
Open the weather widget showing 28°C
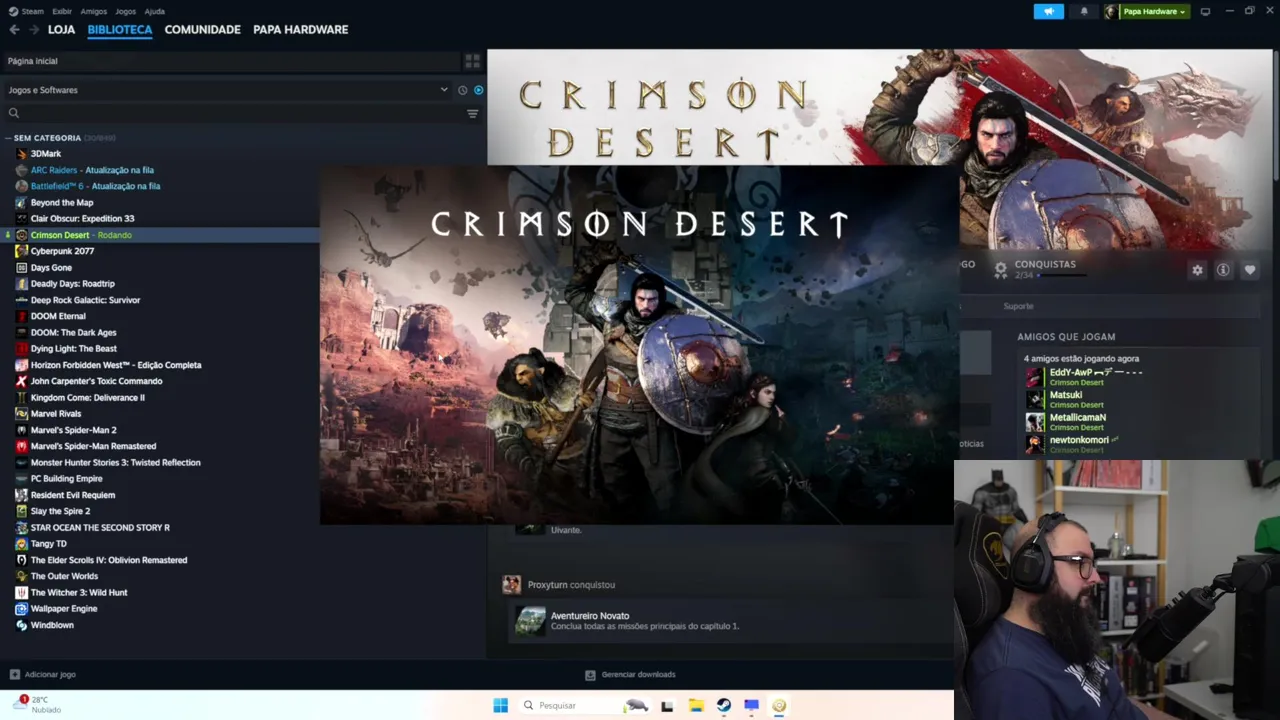tap(38, 704)
